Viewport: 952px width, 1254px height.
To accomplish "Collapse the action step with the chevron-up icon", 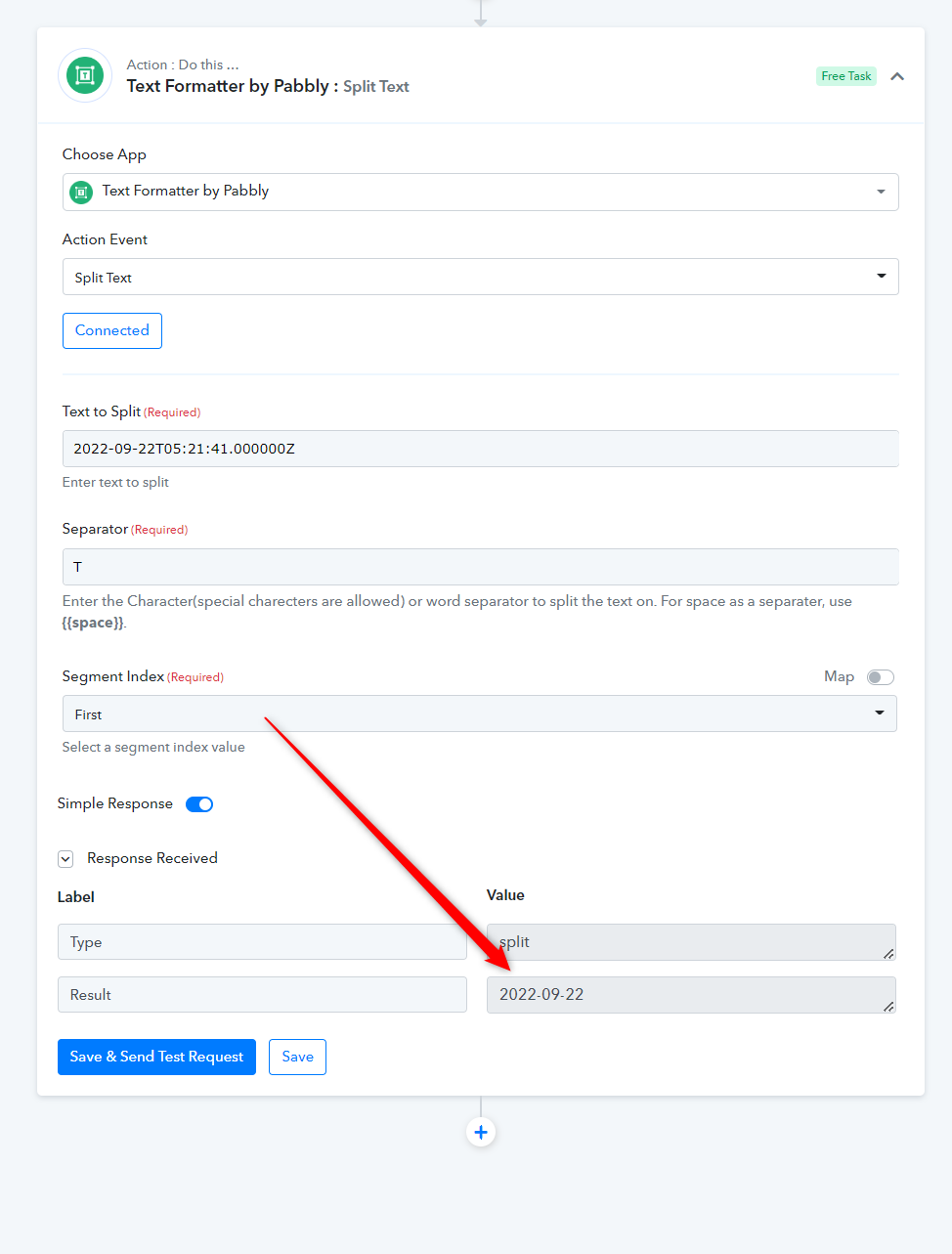I will (897, 76).
